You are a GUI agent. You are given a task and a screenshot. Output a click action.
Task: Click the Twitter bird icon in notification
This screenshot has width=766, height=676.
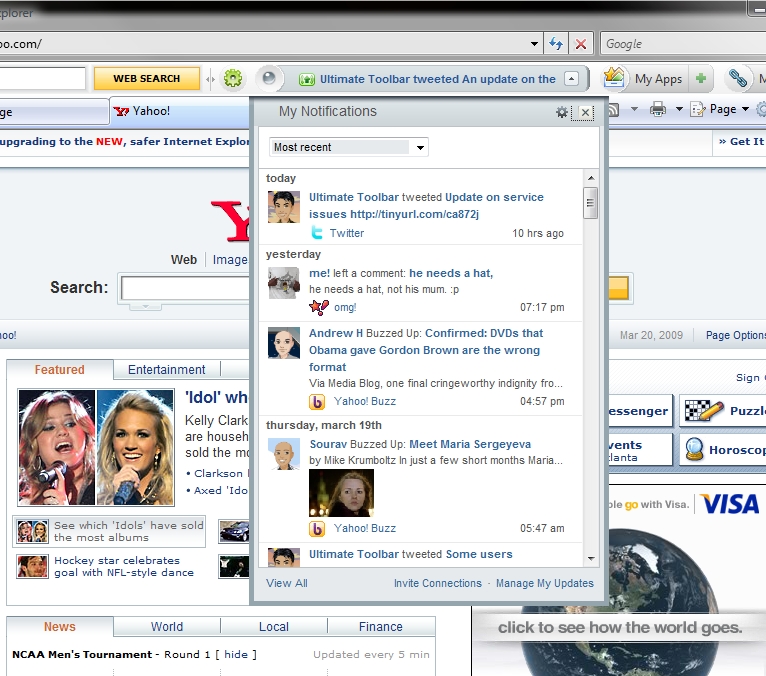(317, 233)
